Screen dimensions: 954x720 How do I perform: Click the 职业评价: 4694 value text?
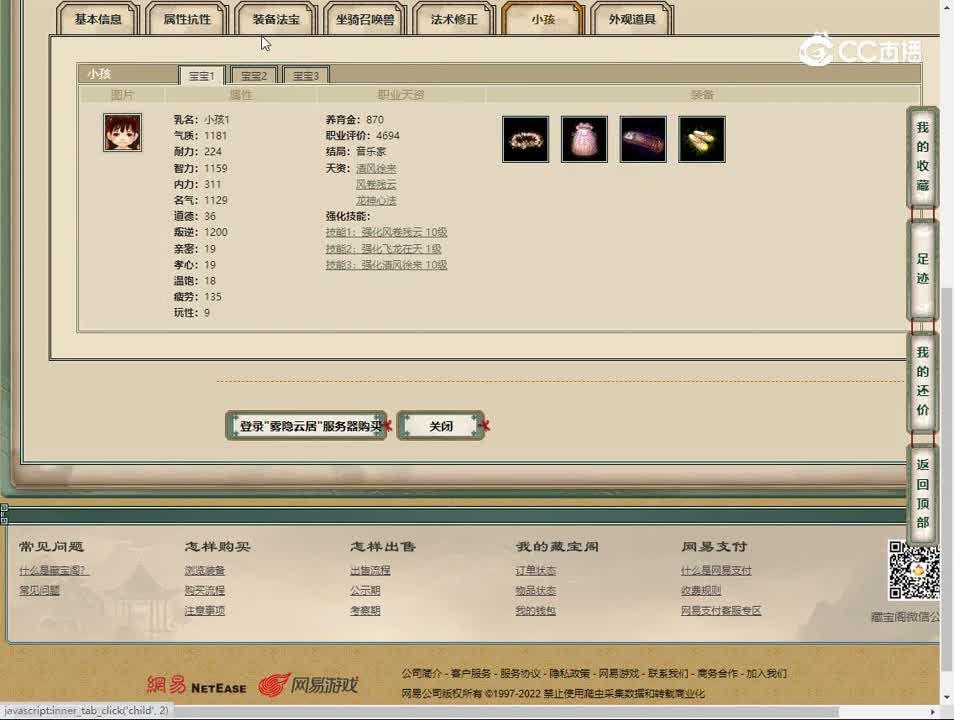point(363,135)
